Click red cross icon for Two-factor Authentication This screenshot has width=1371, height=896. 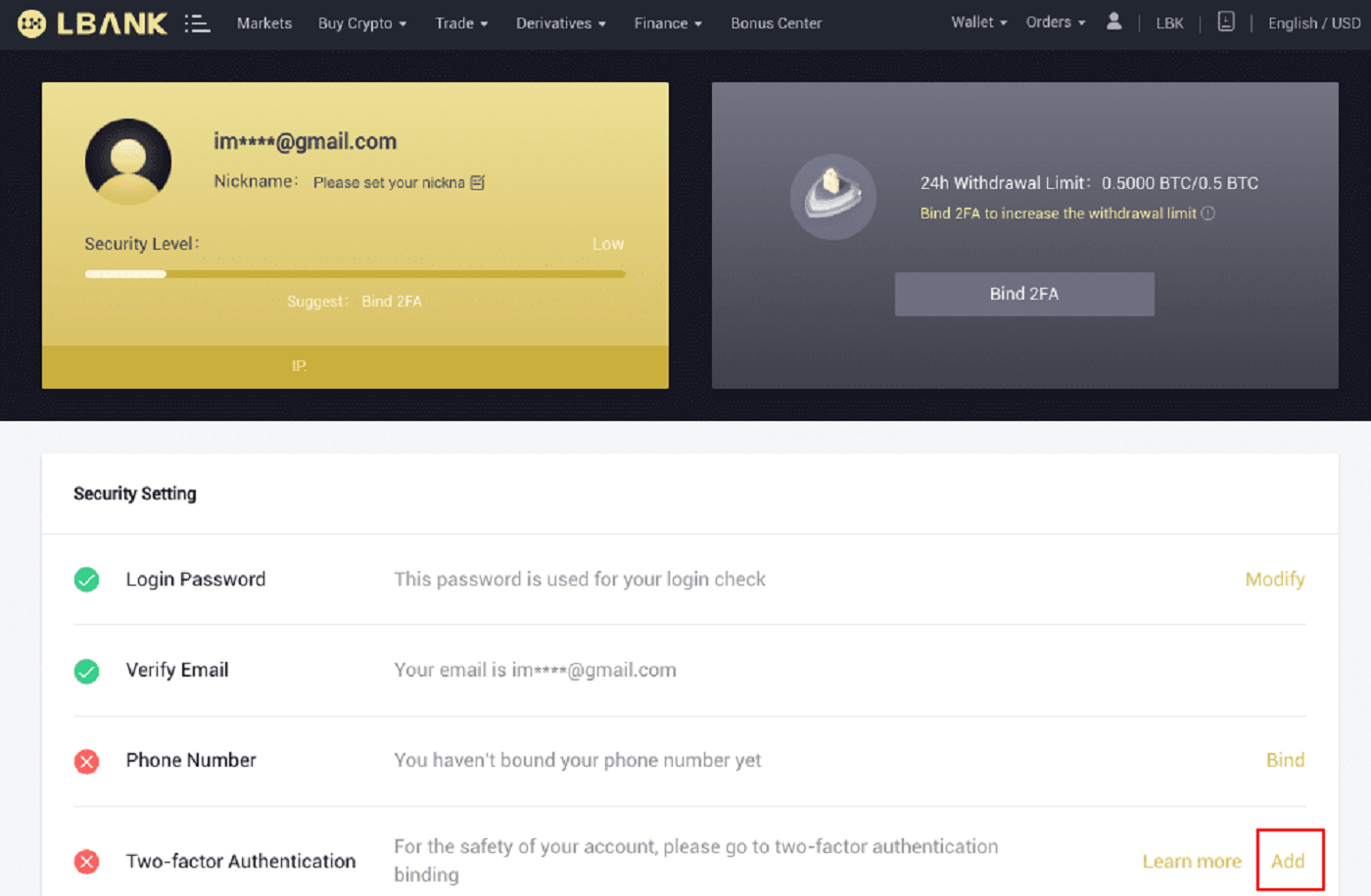tap(86, 862)
